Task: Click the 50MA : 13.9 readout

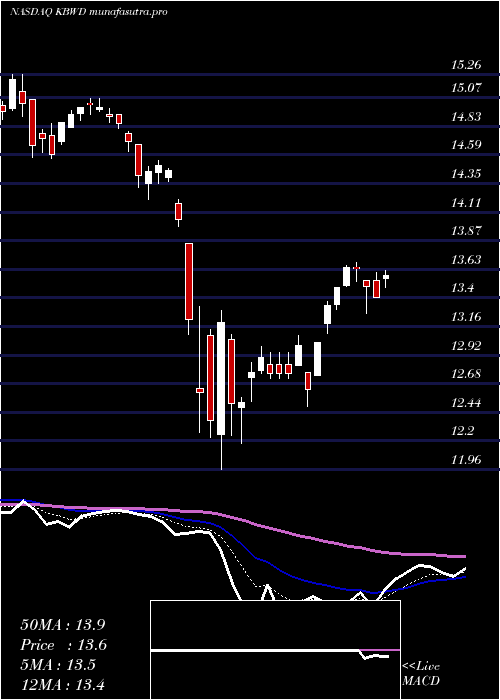Action: pyautogui.click(x=62, y=625)
